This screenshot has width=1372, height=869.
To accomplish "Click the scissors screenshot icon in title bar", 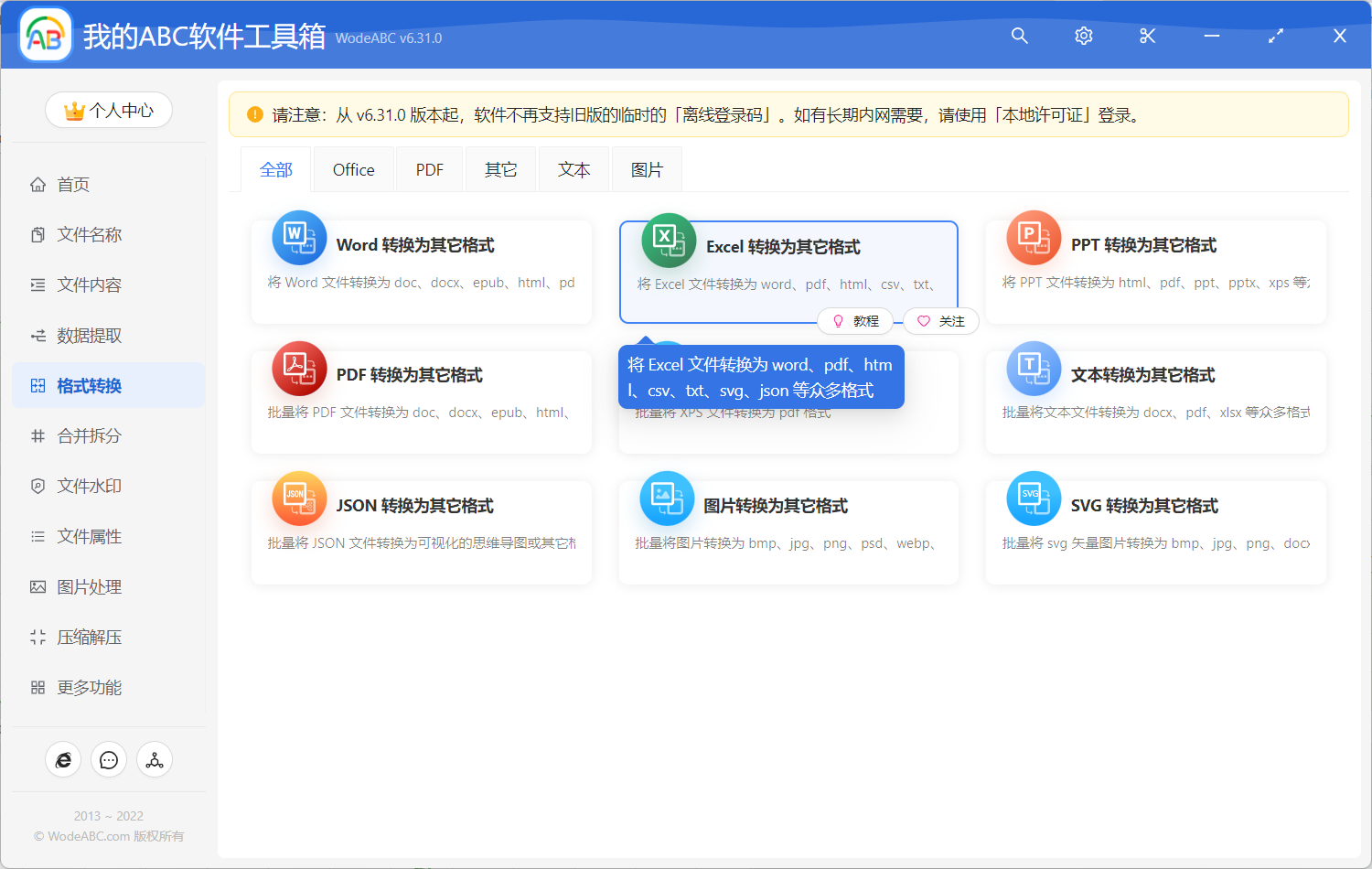I will tap(1147, 36).
